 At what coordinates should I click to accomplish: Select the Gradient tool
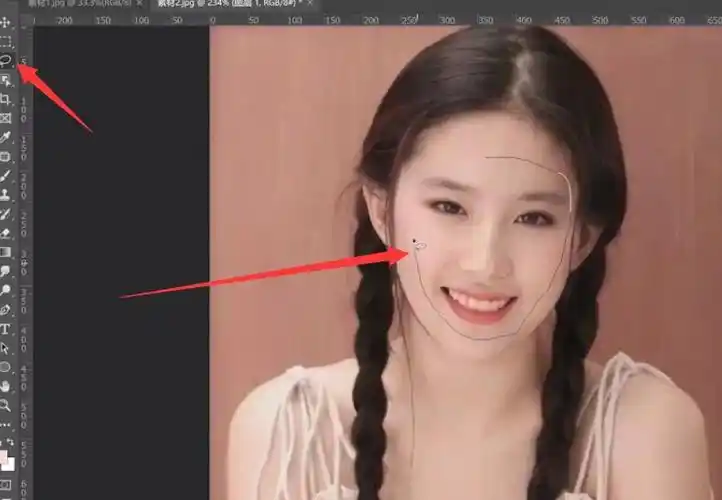[6, 252]
